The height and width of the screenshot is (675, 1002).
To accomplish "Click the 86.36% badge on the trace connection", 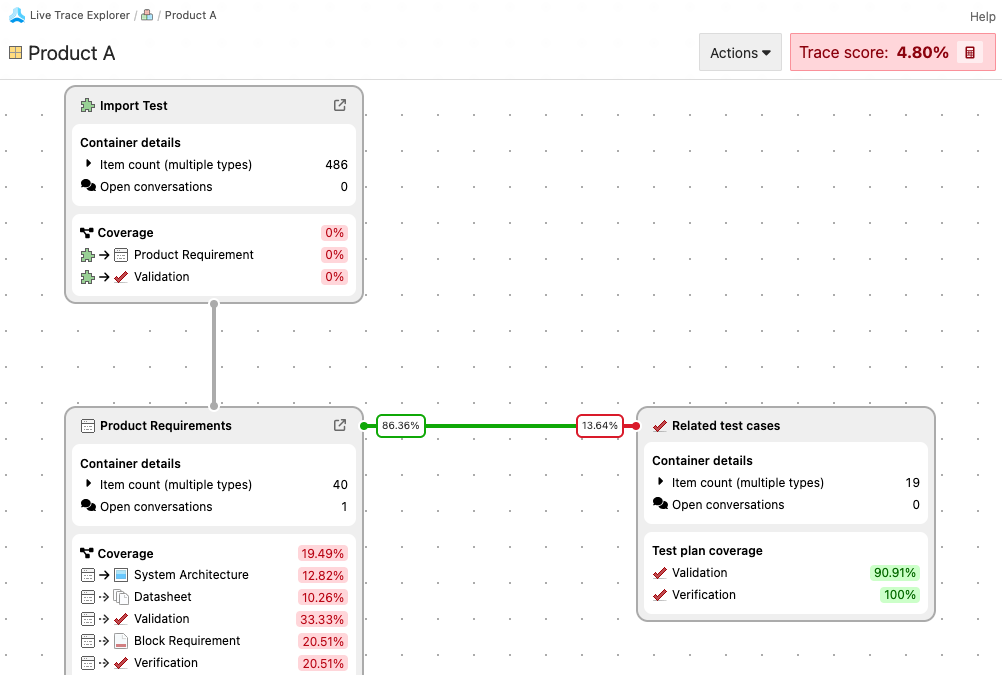I will point(400,425).
